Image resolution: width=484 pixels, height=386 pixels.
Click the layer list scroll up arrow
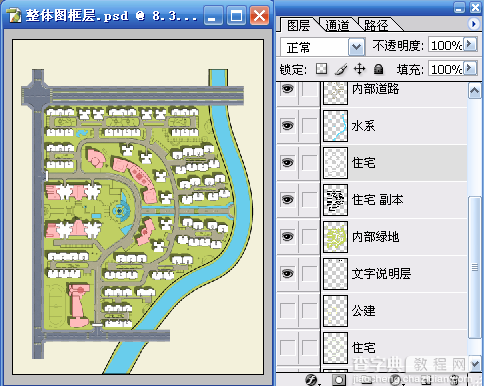point(475,91)
